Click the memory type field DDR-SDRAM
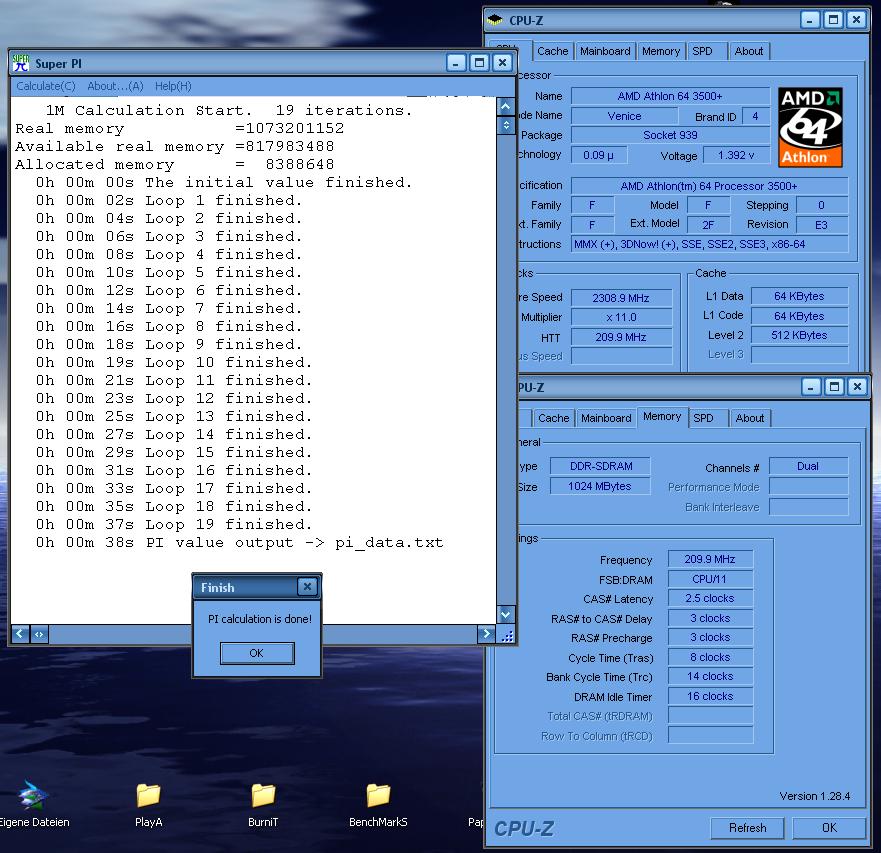The height and width of the screenshot is (853, 881). (x=601, y=466)
